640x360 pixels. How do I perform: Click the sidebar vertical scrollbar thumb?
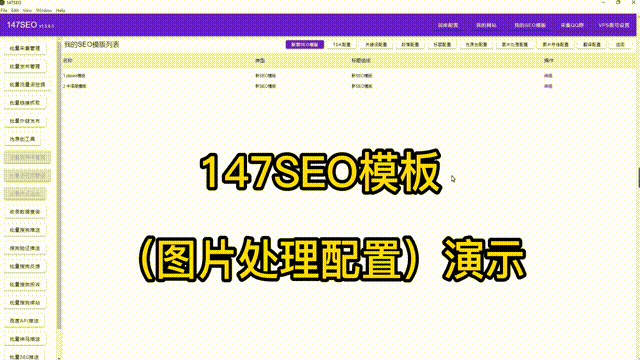pos(59,184)
